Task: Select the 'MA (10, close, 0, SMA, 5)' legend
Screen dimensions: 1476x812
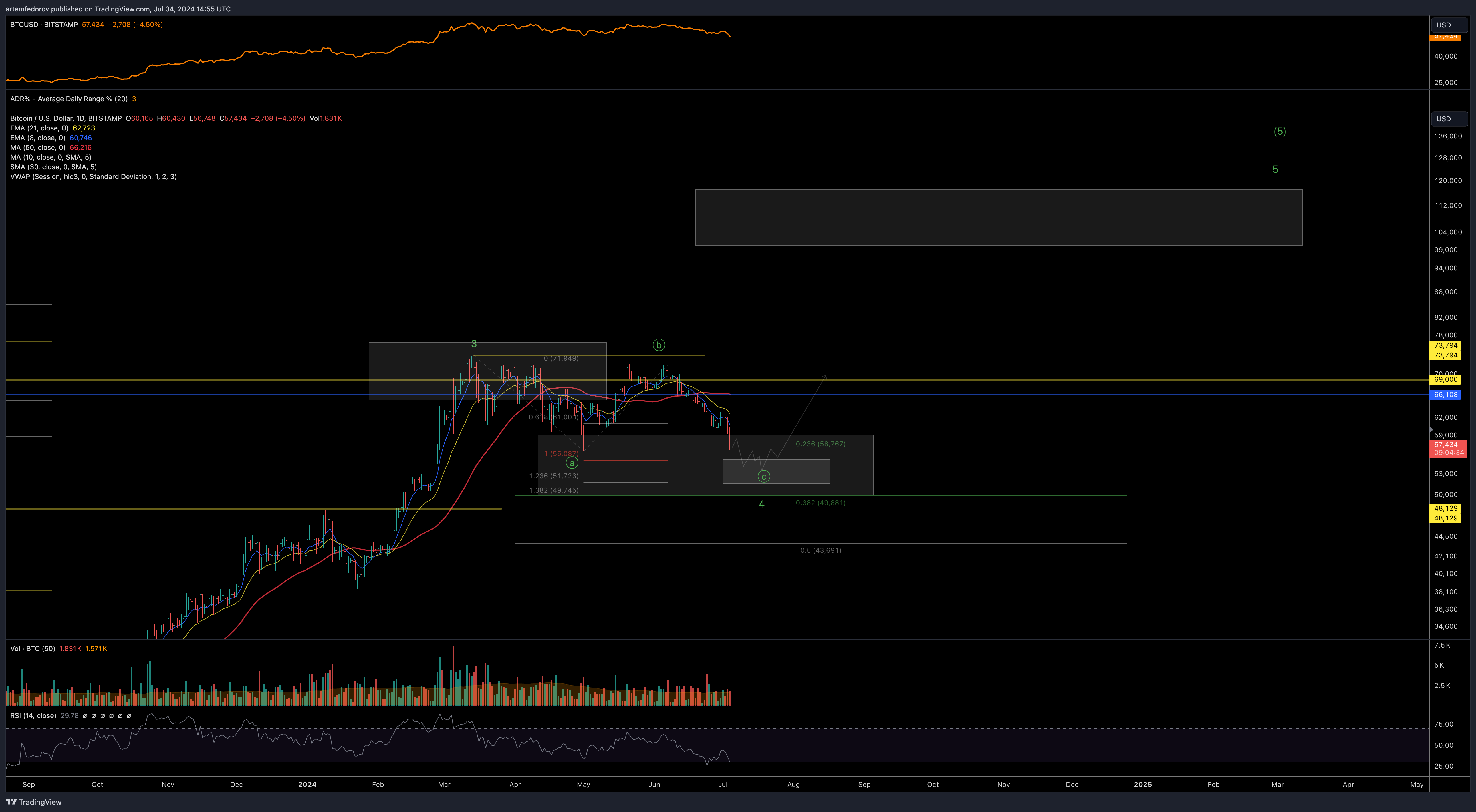Action: [51, 158]
